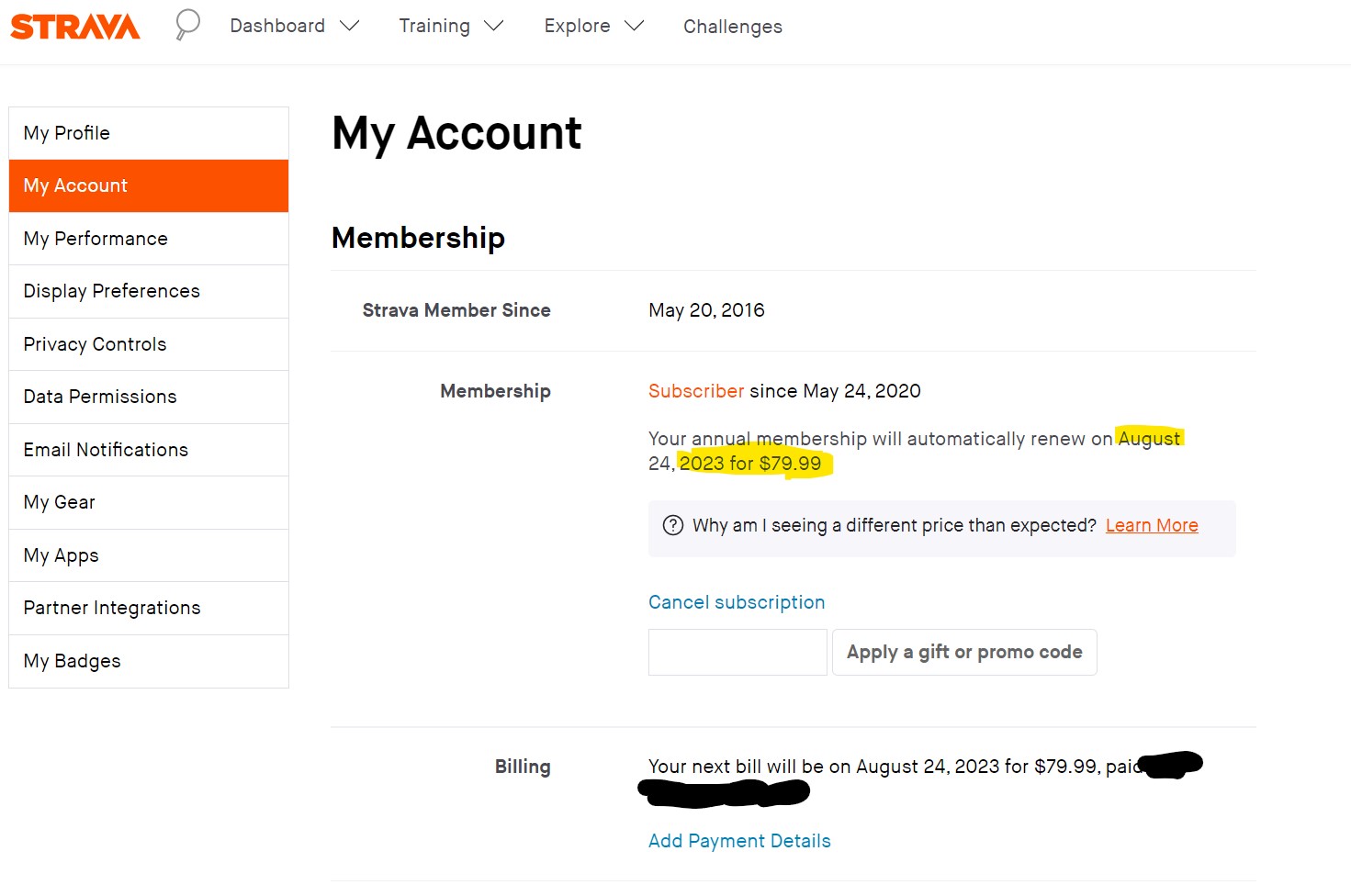Viewport: 1351px width, 896px height.
Task: Open the Training menu
Action: pos(434,26)
